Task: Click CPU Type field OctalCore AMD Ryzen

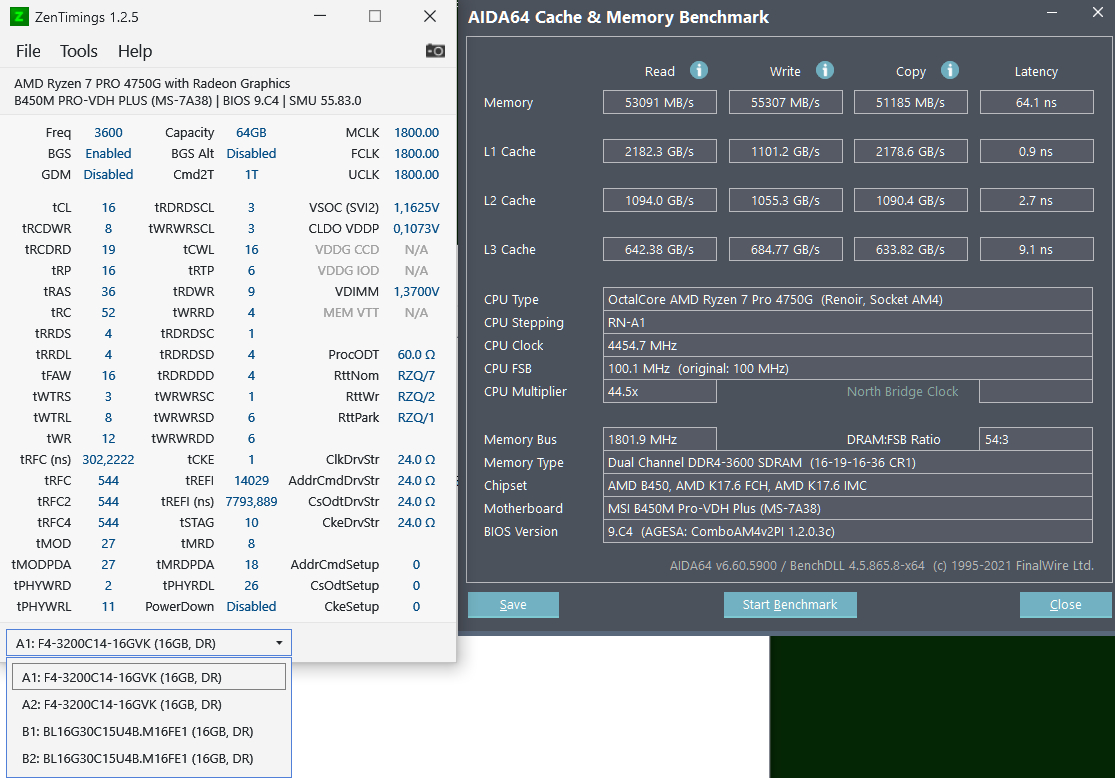Action: [848, 299]
